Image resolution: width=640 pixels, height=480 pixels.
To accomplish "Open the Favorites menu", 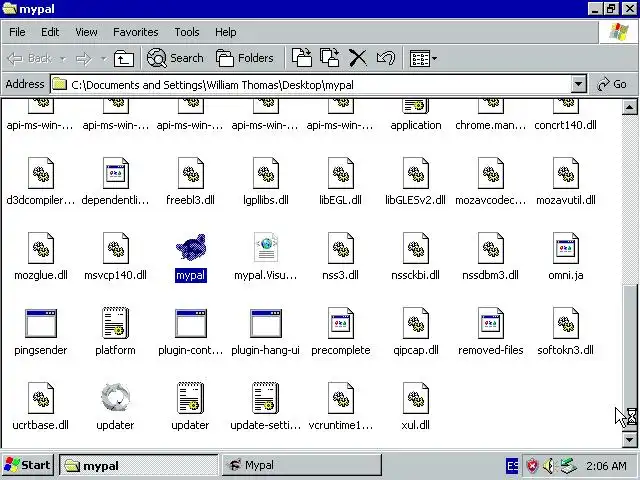I will (136, 32).
